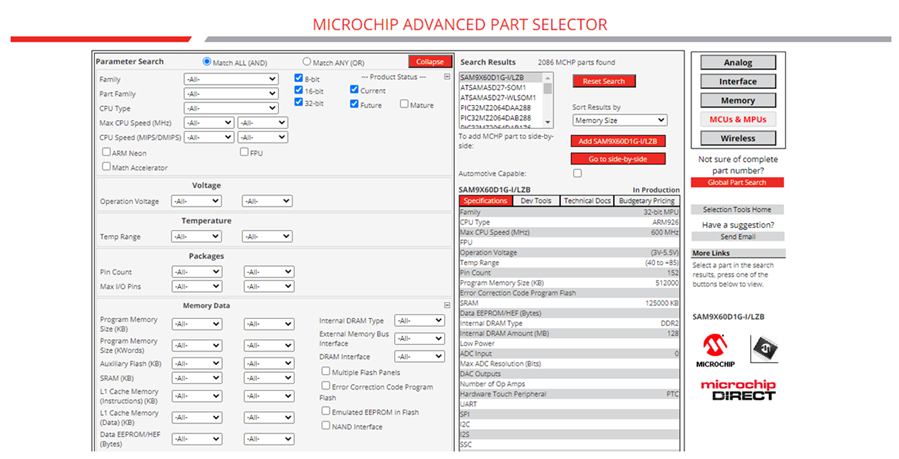The height and width of the screenshot is (459, 899).
Task: Select Match ANY (OR) radio button
Action: coord(307,62)
